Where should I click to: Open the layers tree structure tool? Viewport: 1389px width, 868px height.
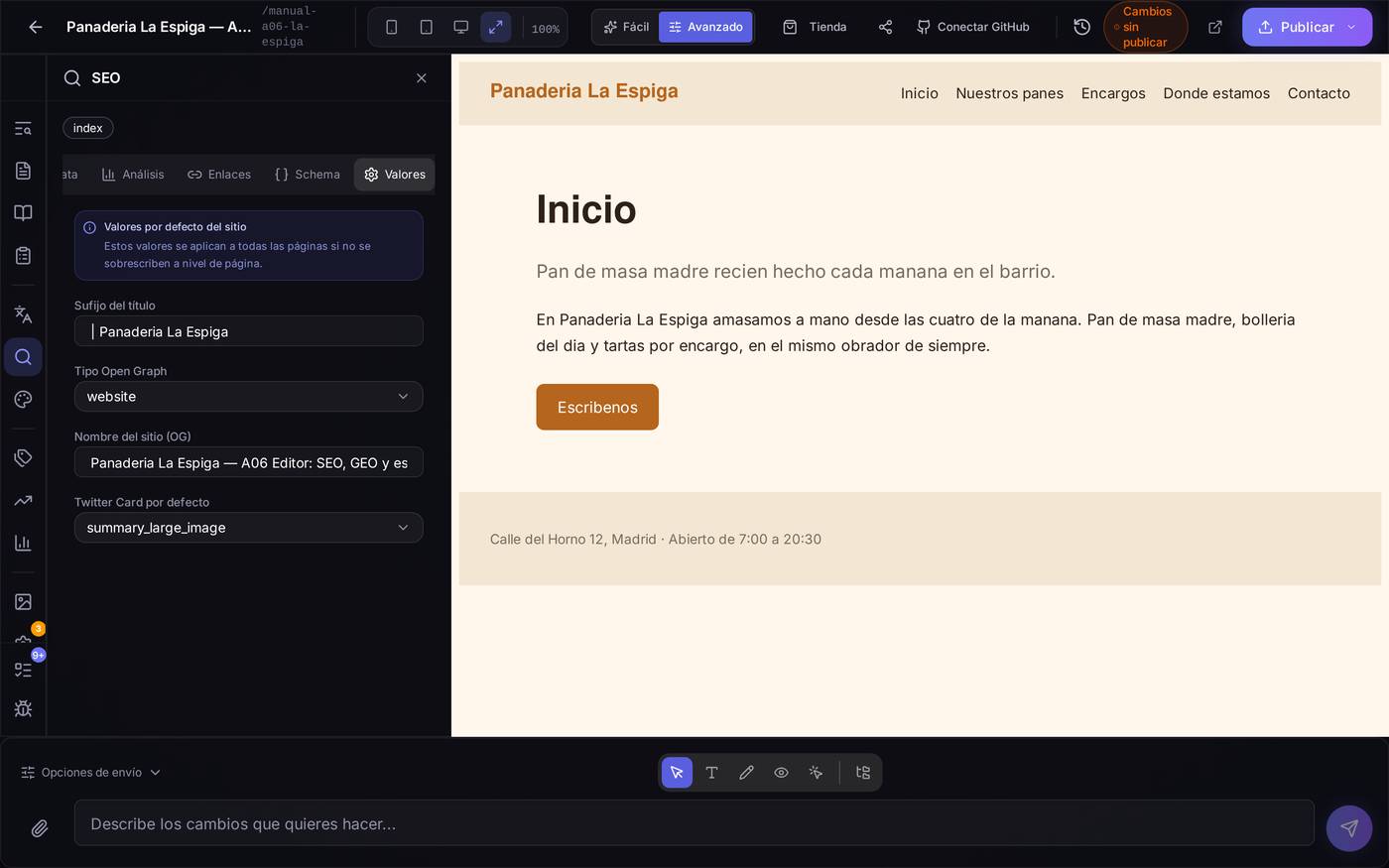pos(862,773)
